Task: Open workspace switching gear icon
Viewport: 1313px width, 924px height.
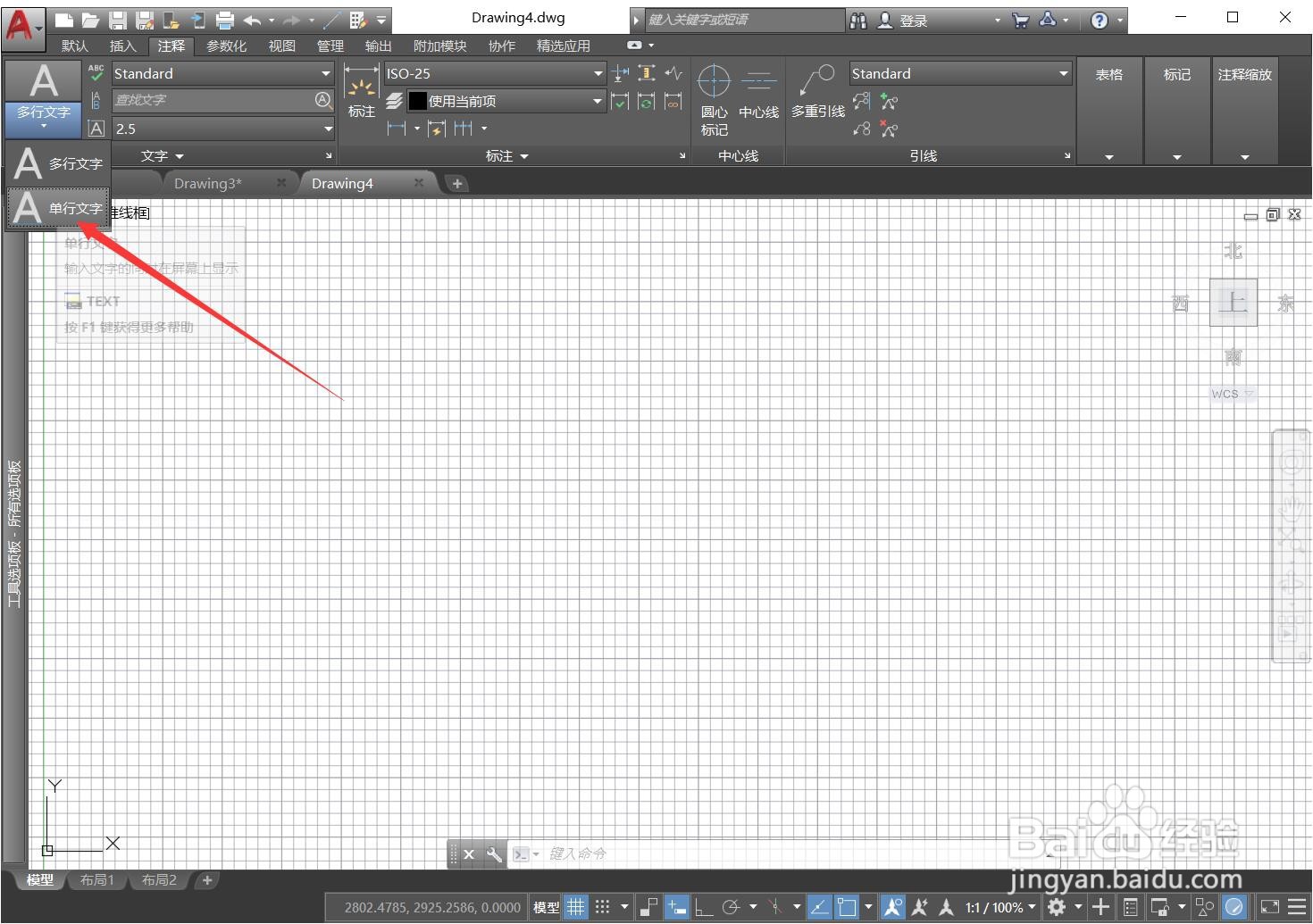Action: click(1057, 907)
